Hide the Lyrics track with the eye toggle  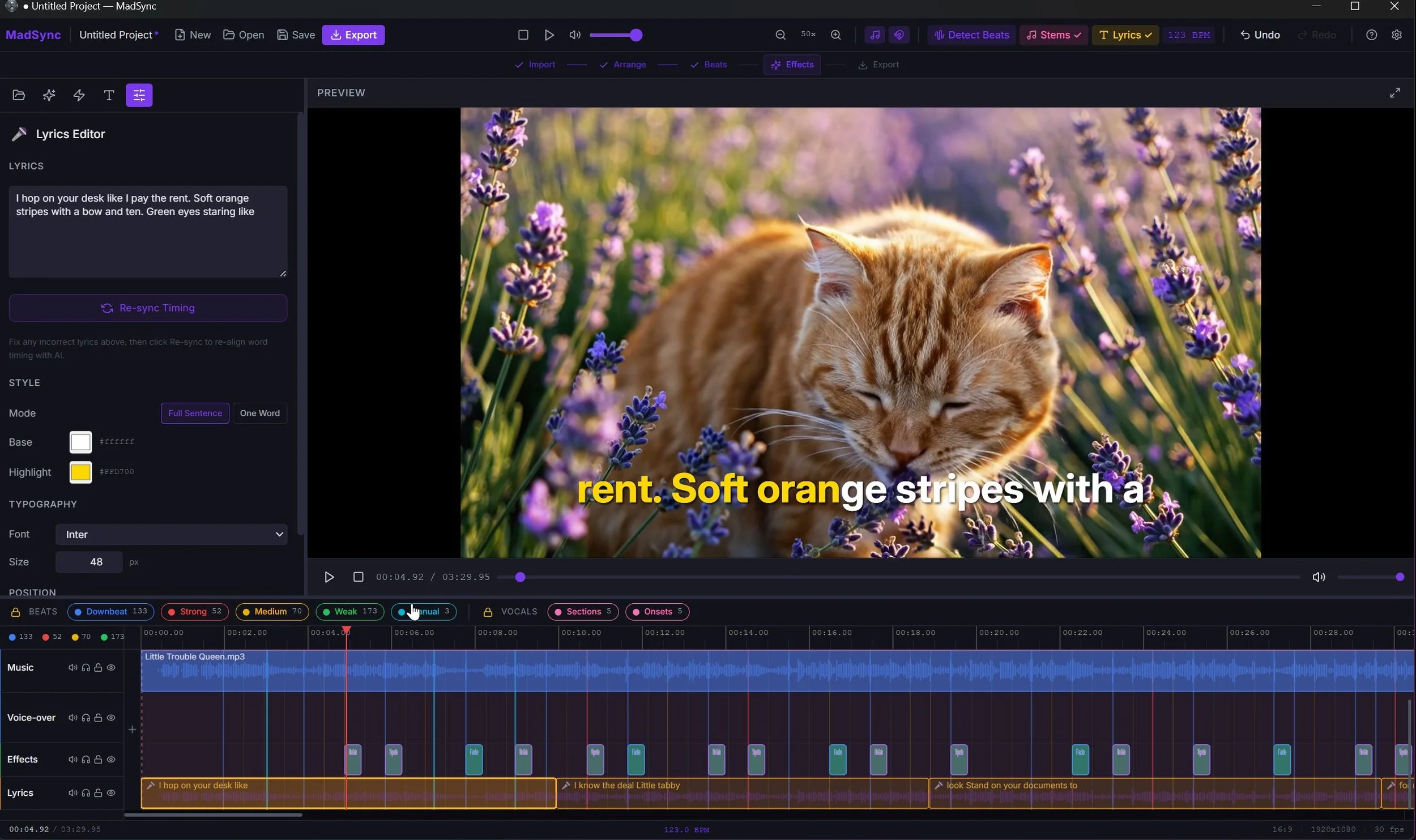[x=111, y=792]
